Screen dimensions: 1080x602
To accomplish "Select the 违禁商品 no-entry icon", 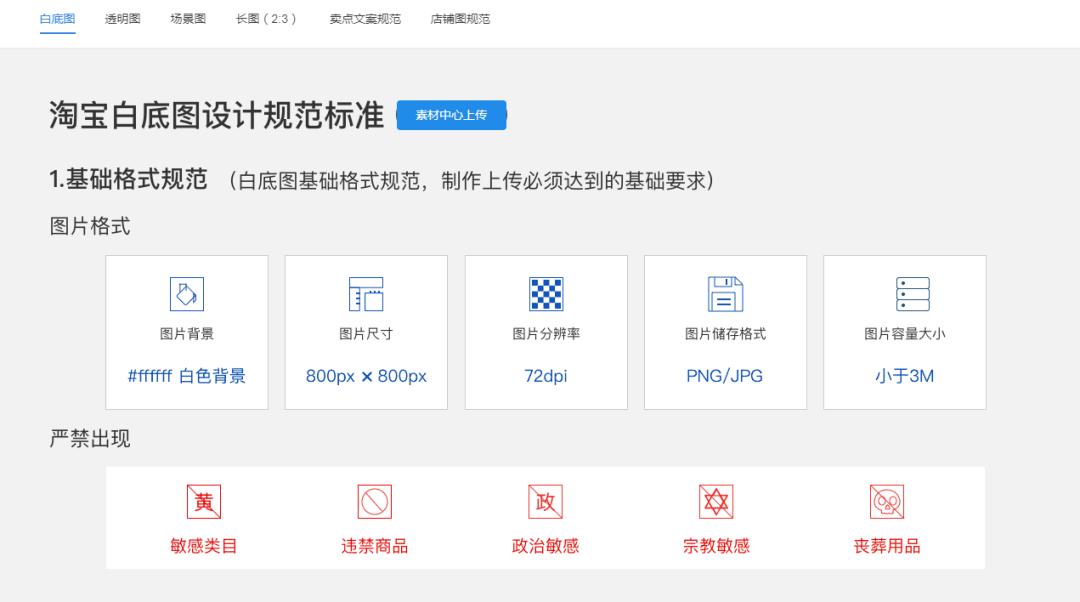I will point(375,500).
